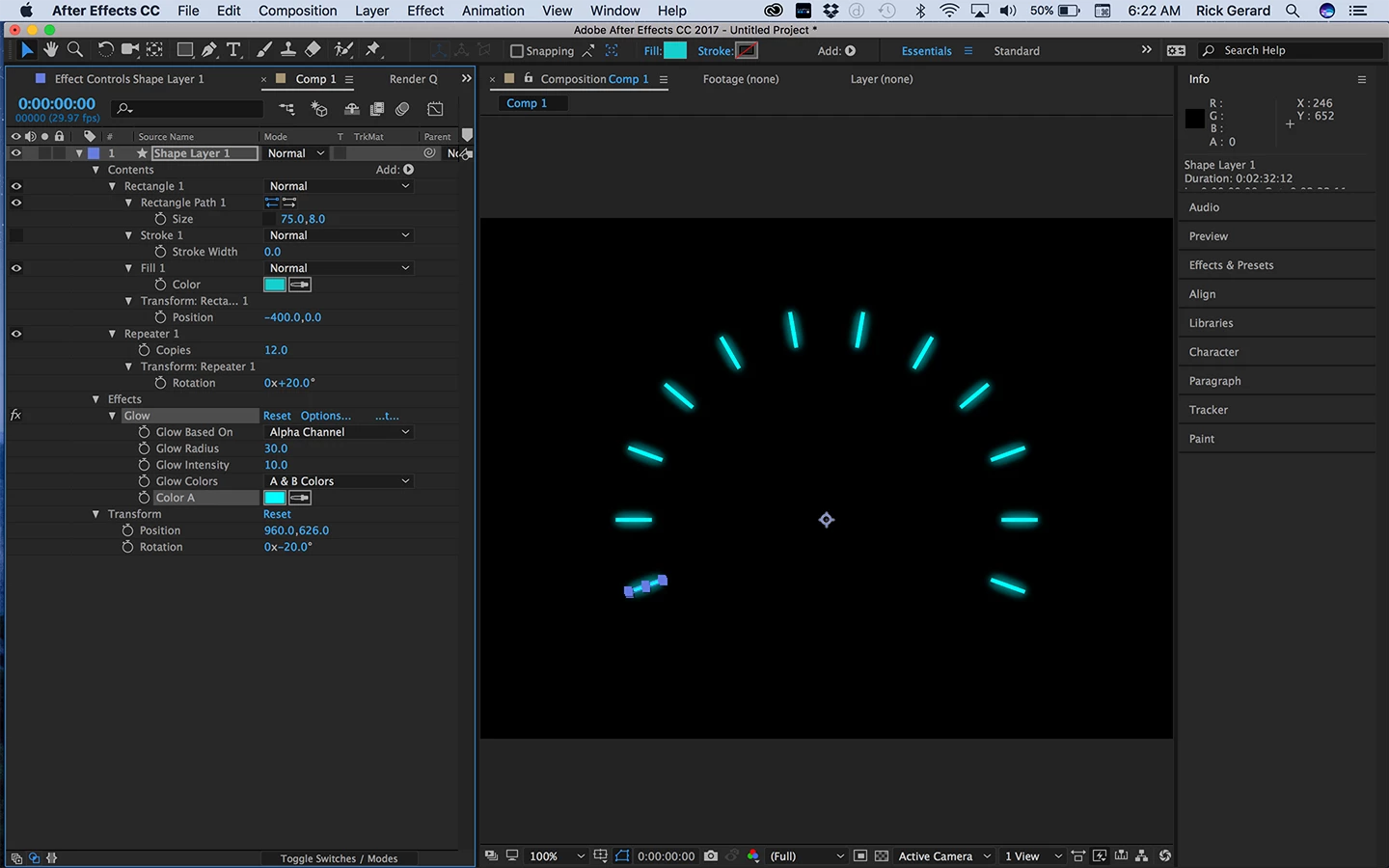Open the Fill color swatch in toolbar

[675, 51]
